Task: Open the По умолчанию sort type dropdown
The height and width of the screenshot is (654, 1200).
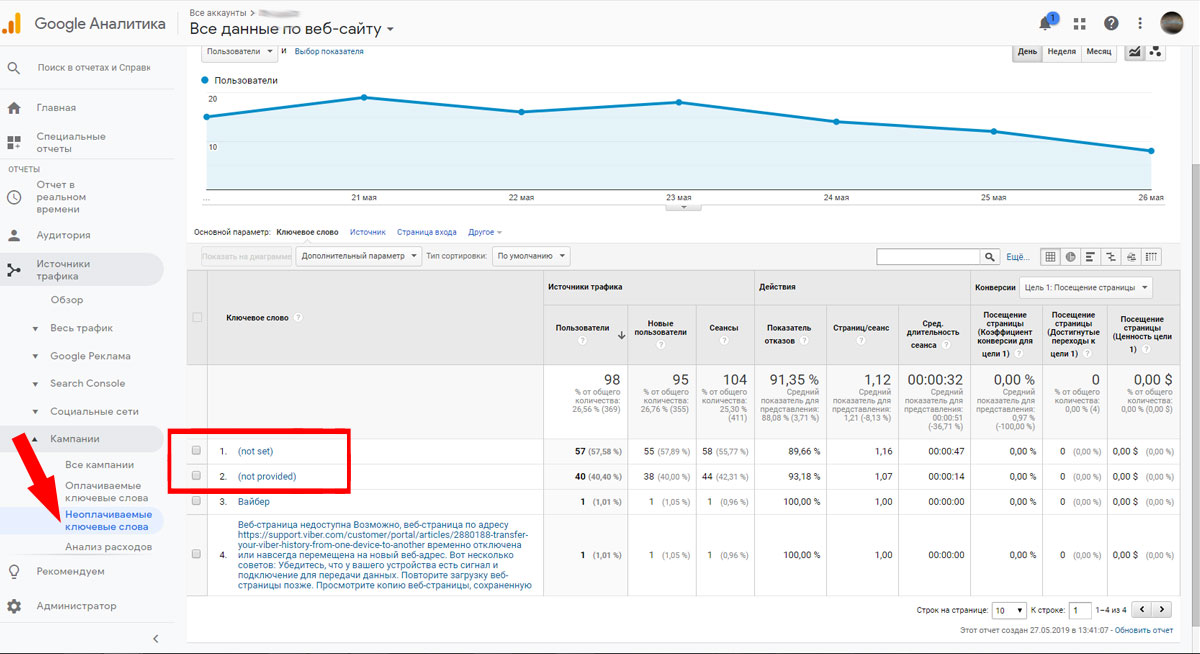Action: tap(530, 256)
